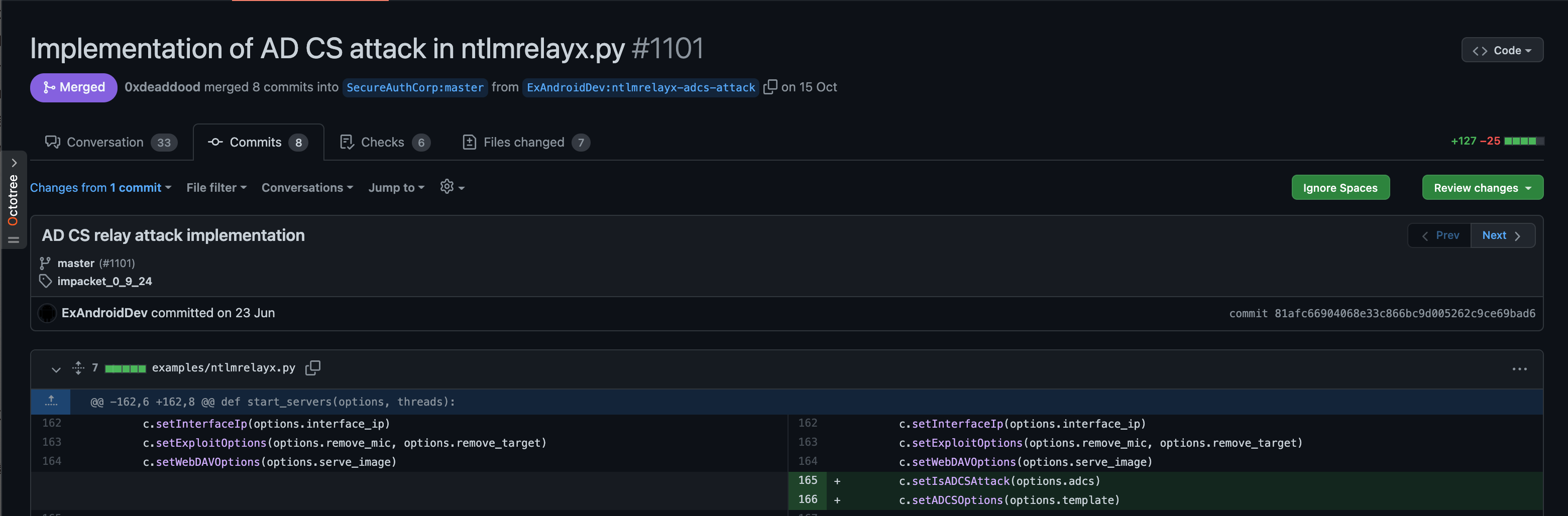Open the Code dropdown
Screen dimensions: 1568x516
coord(1502,51)
